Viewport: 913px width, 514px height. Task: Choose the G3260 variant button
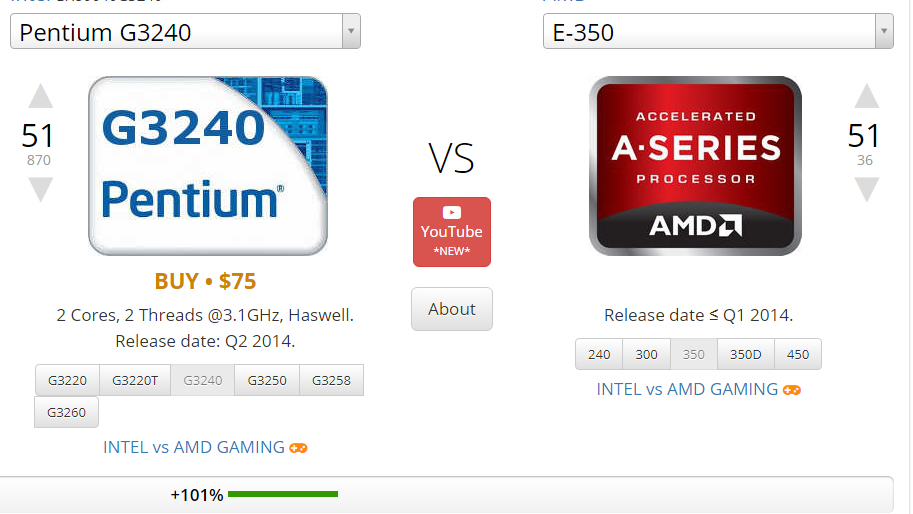pyautogui.click(x=66, y=412)
